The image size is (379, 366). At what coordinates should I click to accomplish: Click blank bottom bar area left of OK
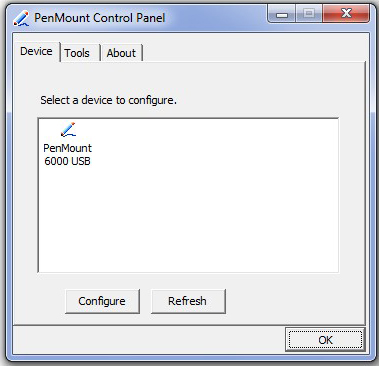coord(148,340)
